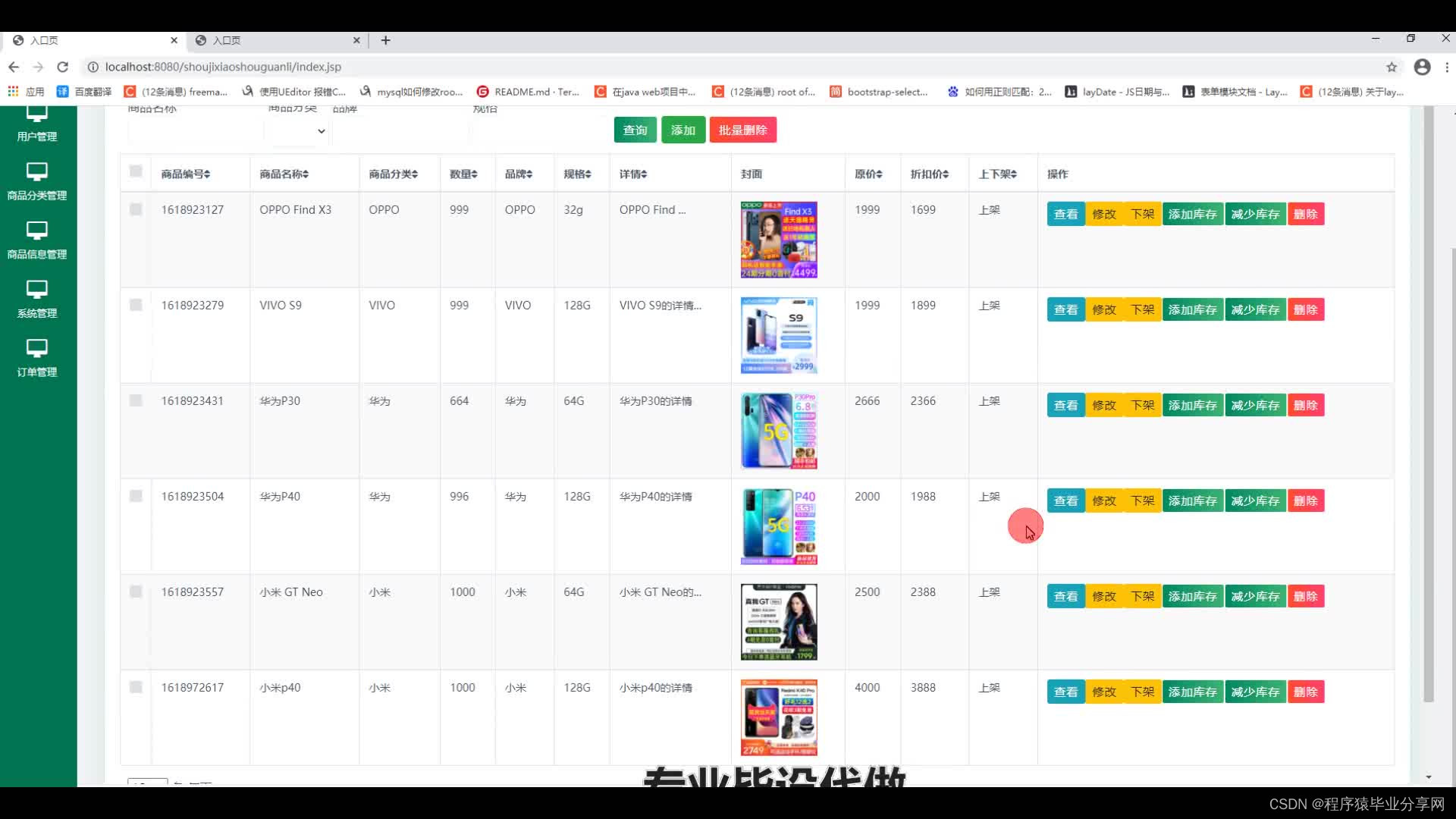Click the red 批量删除 button
The height and width of the screenshot is (819, 1456).
742,130
